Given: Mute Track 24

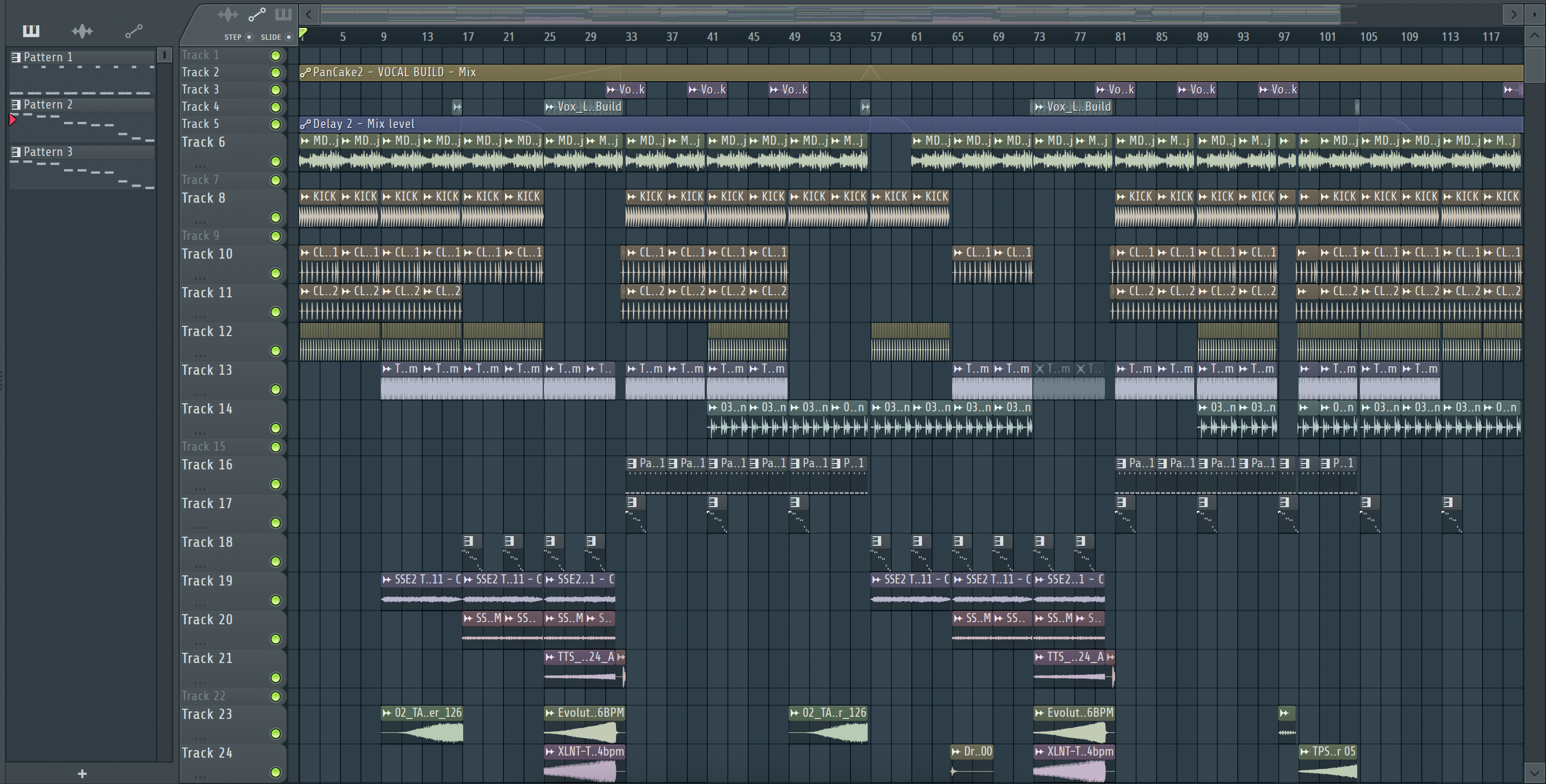Looking at the screenshot, I should click(x=275, y=772).
